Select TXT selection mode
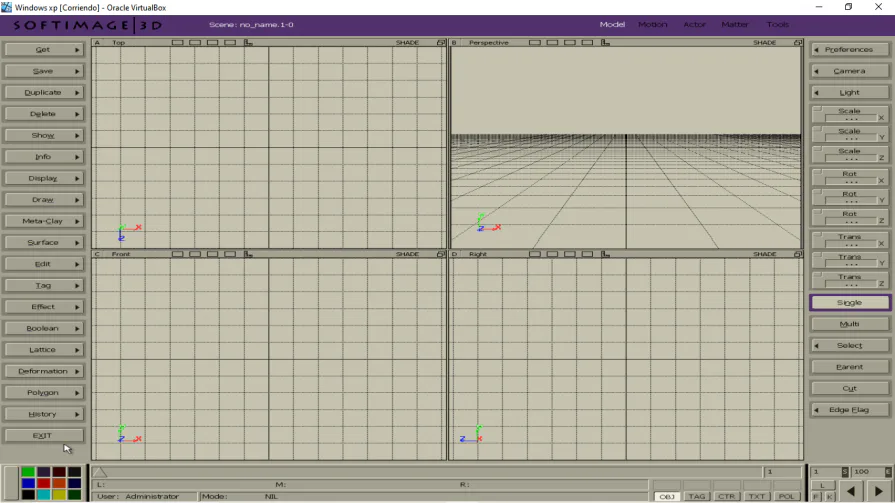 tap(756, 497)
